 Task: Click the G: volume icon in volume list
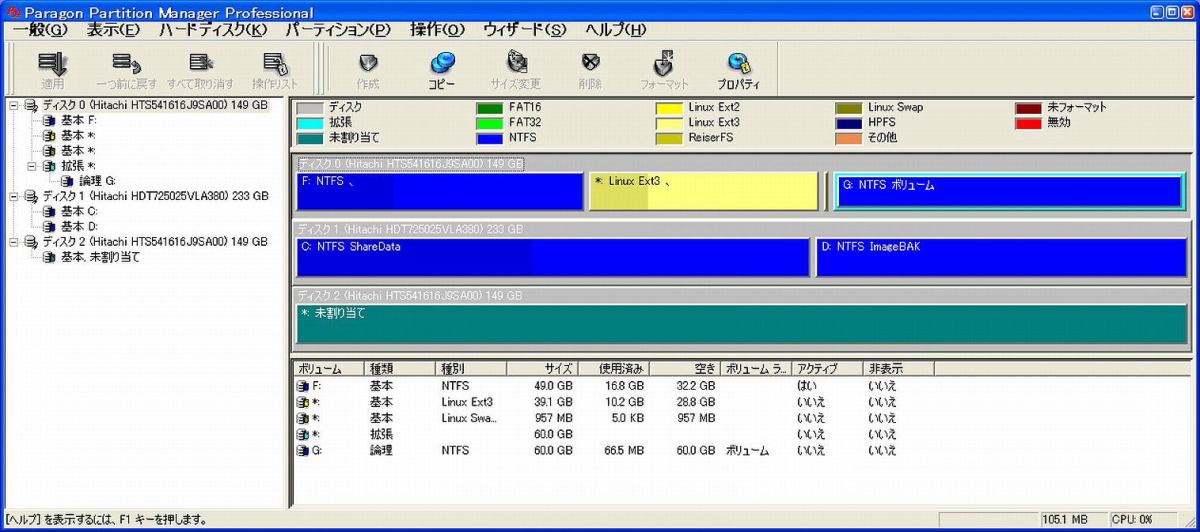[x=303, y=451]
